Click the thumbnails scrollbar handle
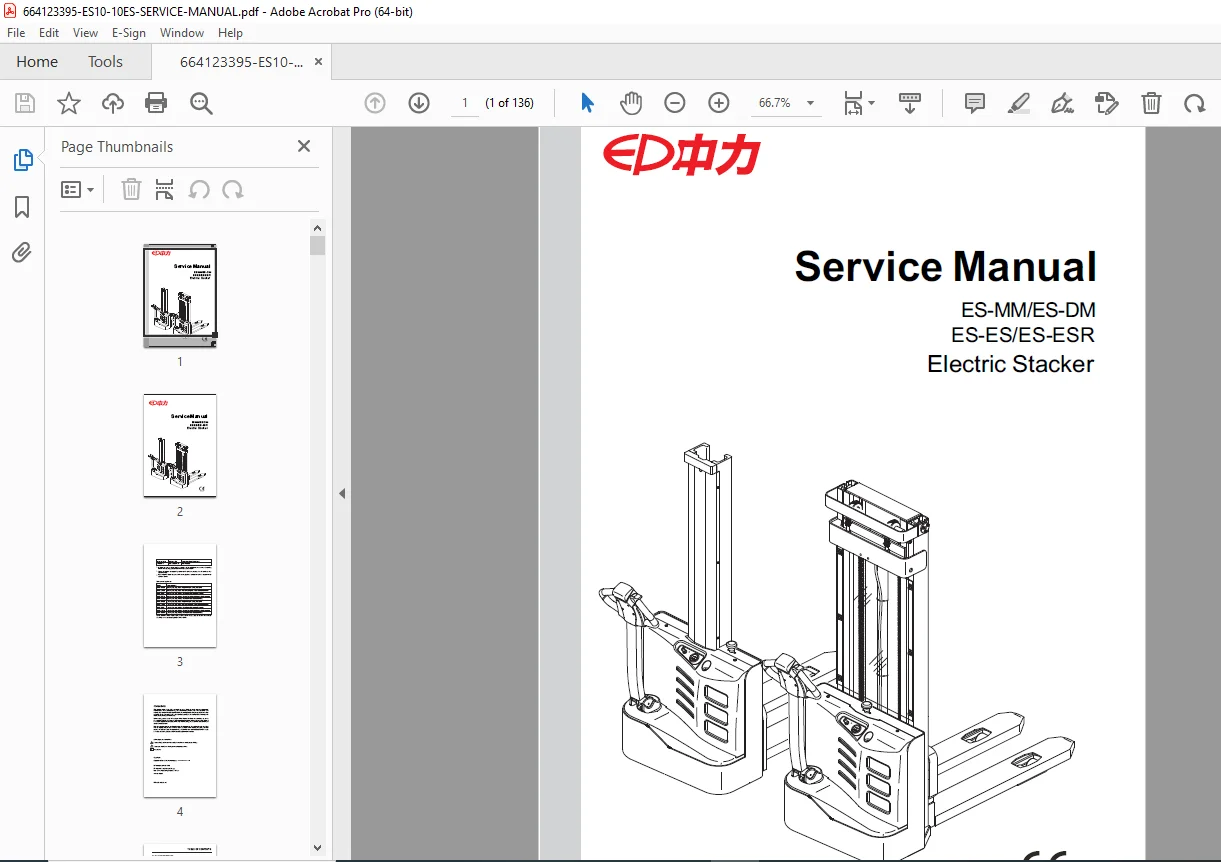This screenshot has height=862, width=1221. click(317, 246)
